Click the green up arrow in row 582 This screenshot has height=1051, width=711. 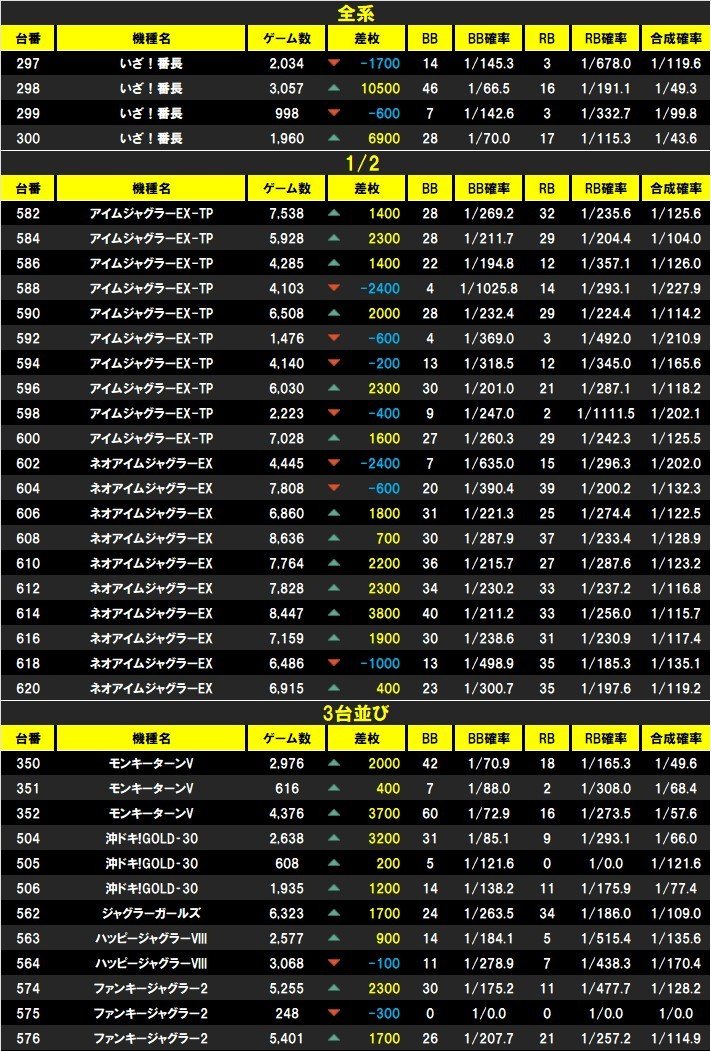coord(334,213)
